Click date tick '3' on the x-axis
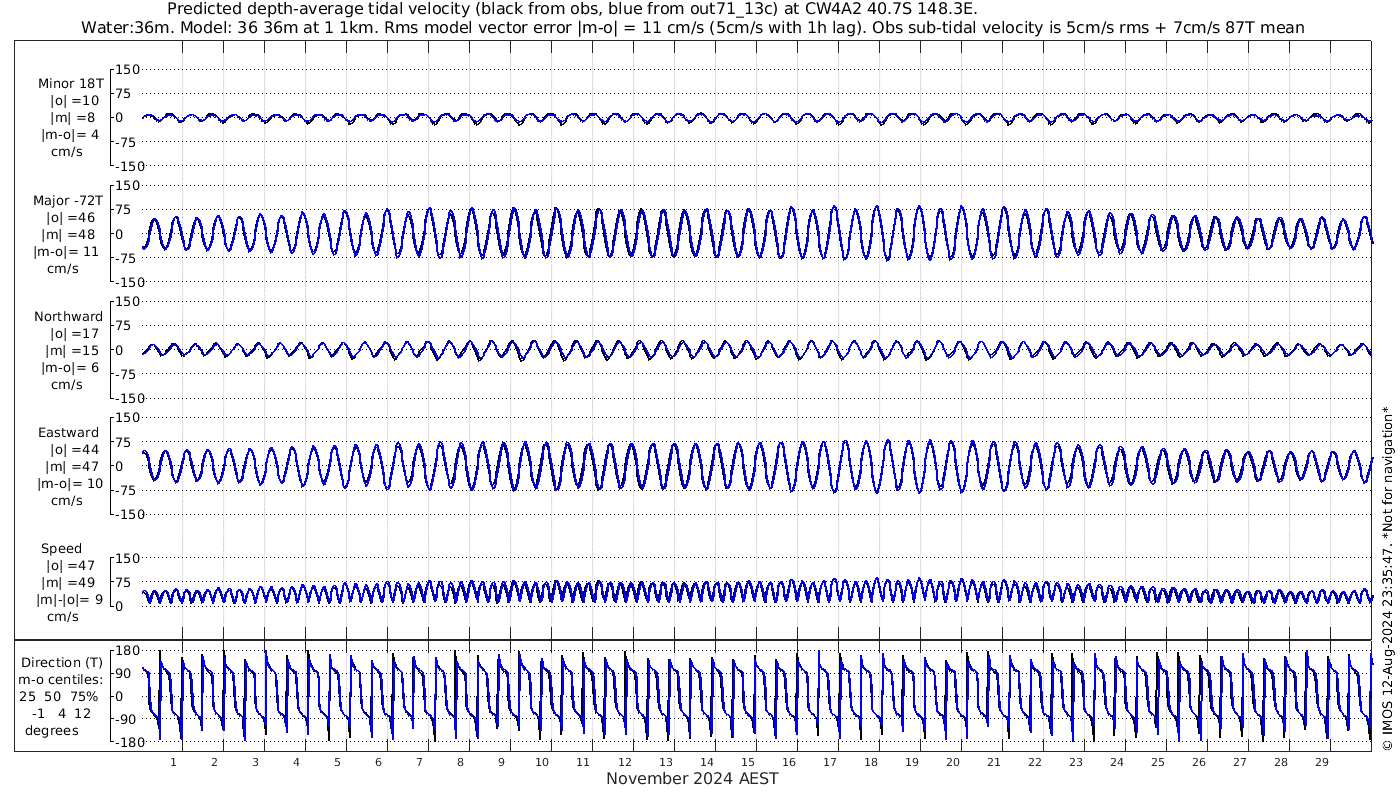Screen dimensions: 1400x800 pos(255,762)
